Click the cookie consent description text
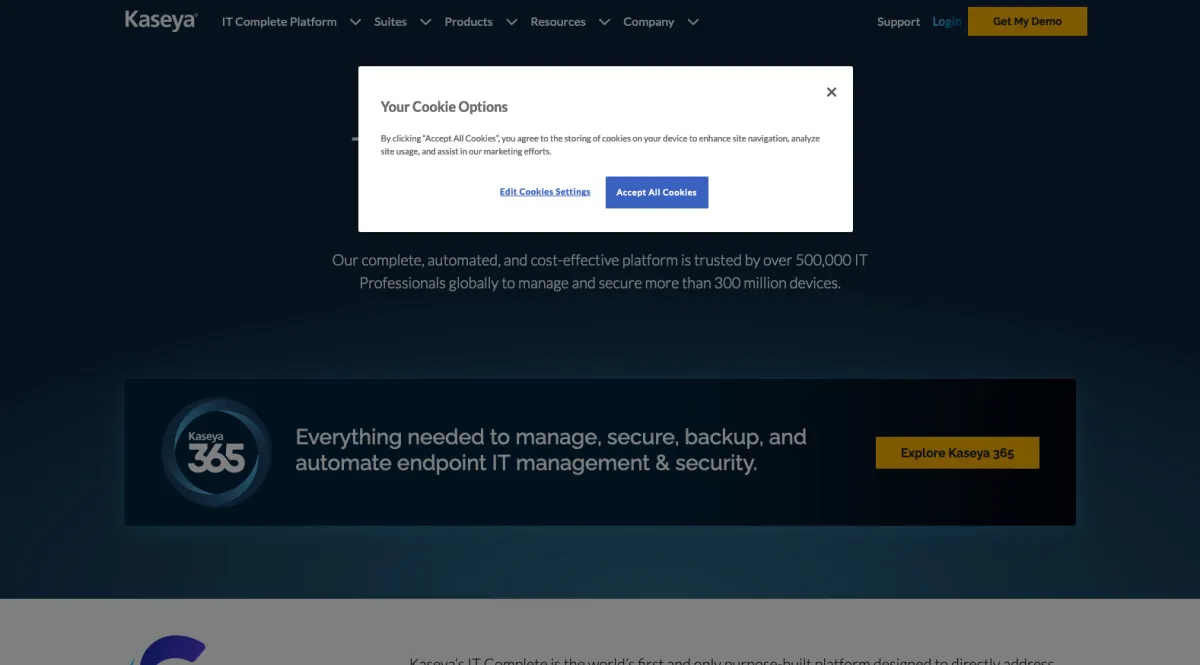This screenshot has height=665, width=1200. point(600,145)
